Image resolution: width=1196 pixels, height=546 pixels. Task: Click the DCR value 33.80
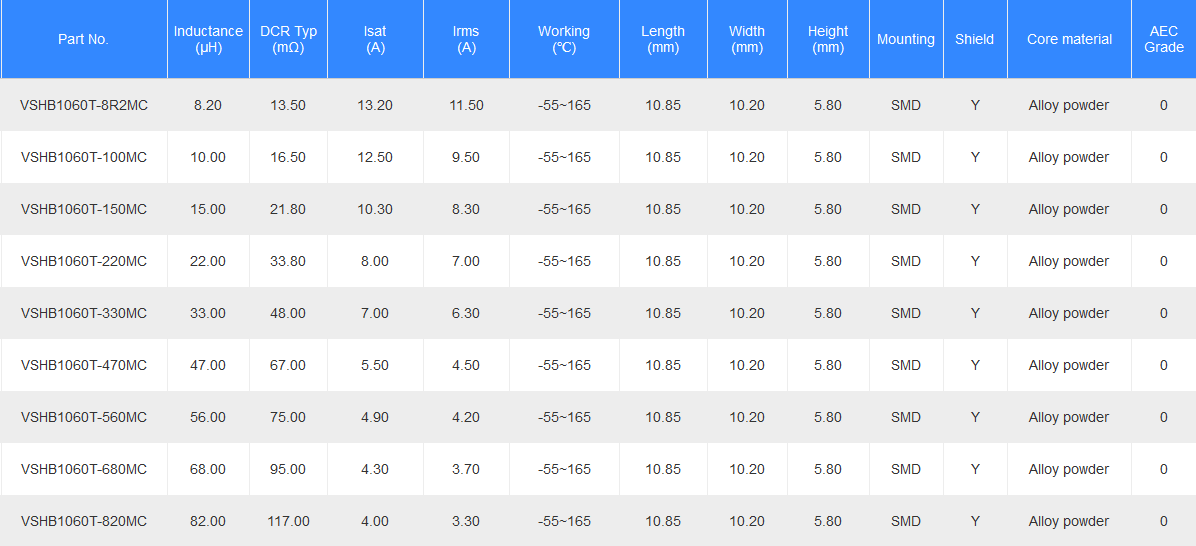click(288, 261)
